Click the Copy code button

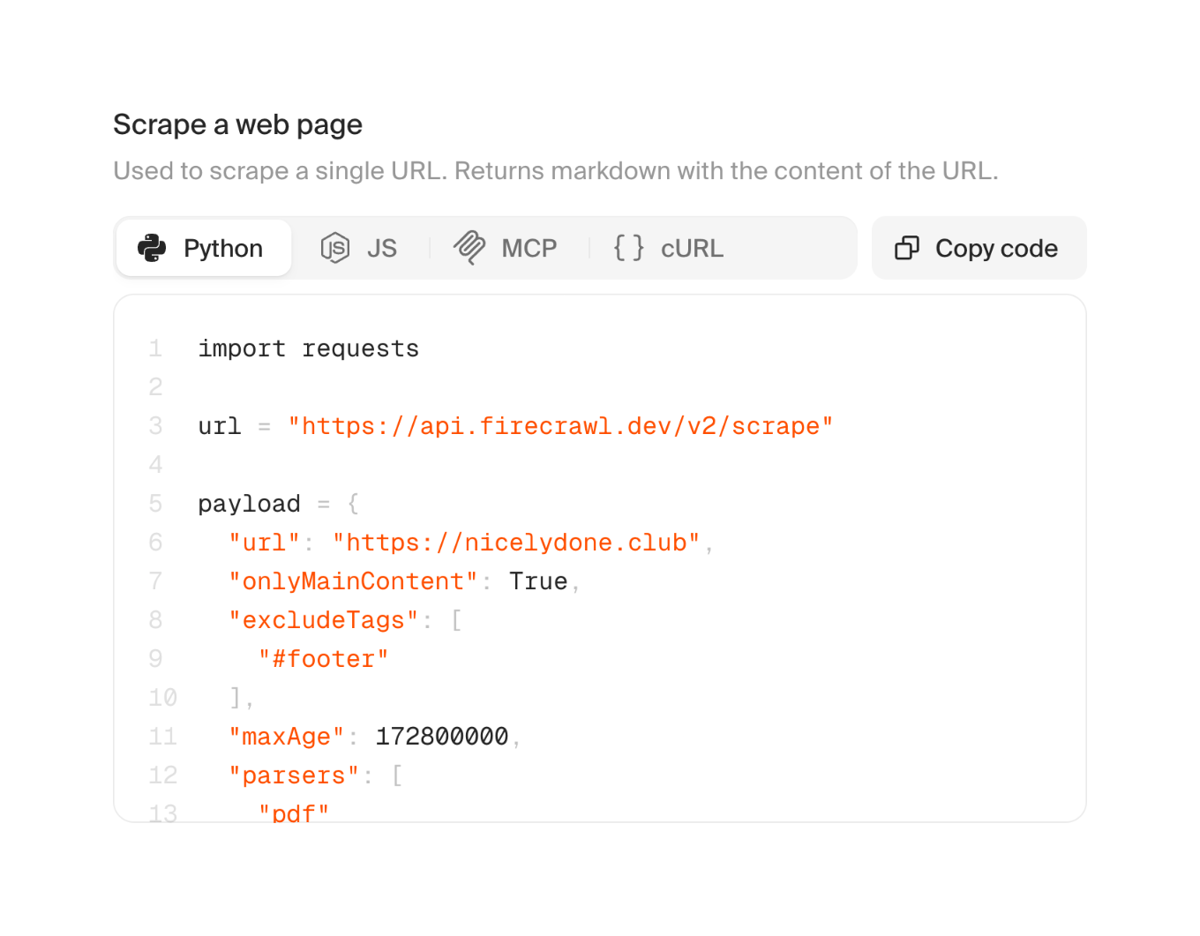click(x=978, y=248)
